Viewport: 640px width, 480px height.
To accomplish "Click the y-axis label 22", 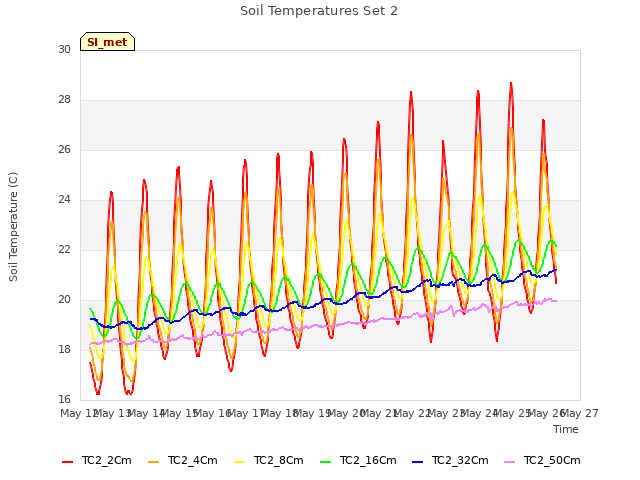I will point(64,249).
